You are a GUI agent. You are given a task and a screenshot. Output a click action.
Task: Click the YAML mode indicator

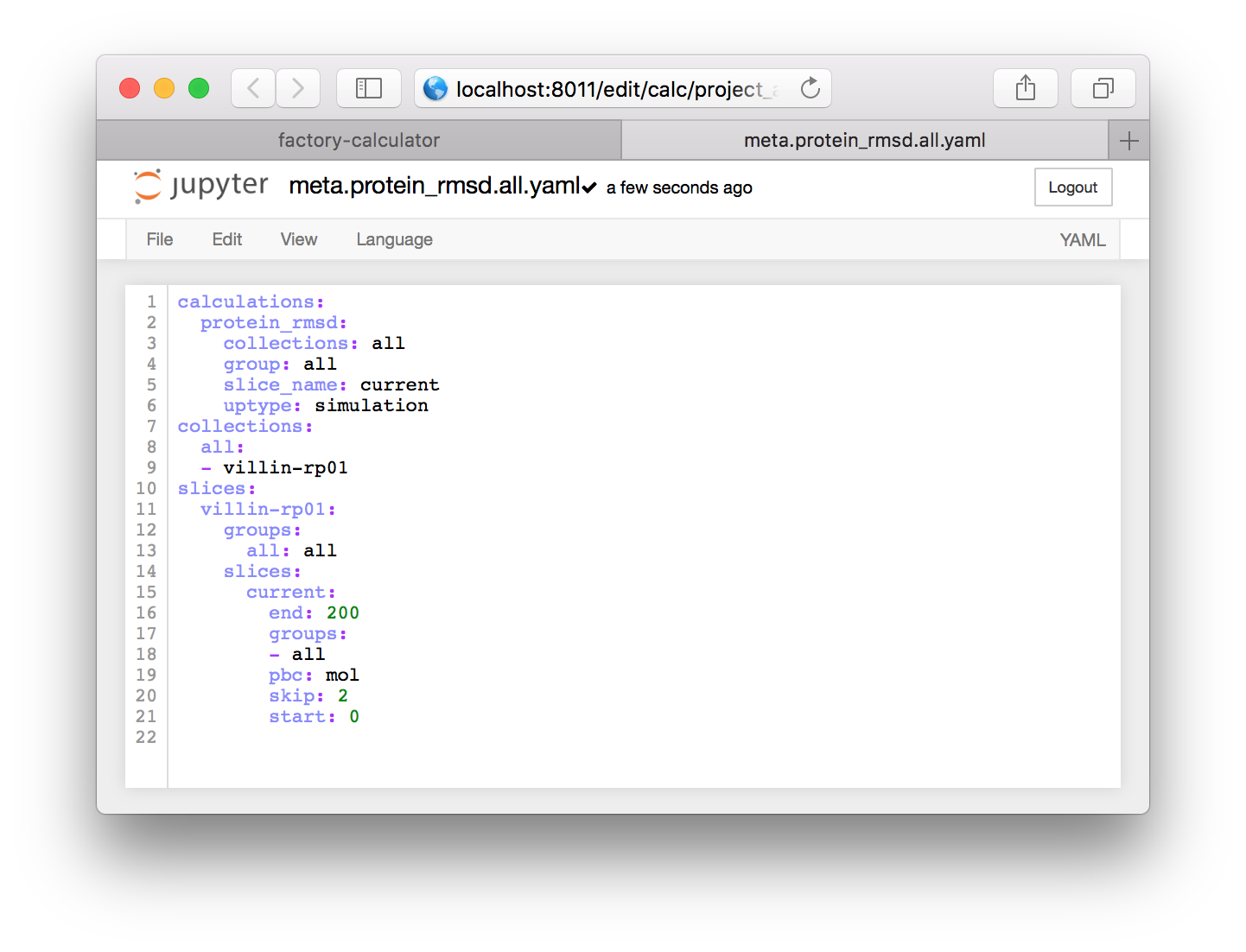click(x=1083, y=240)
